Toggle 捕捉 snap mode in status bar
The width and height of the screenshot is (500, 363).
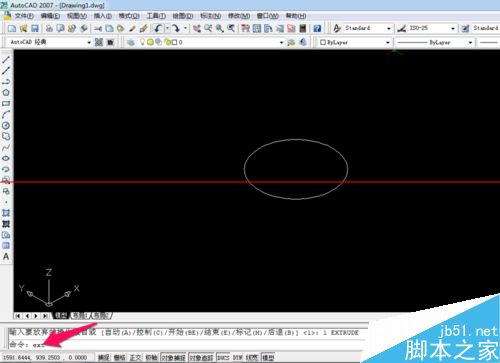pos(104,358)
